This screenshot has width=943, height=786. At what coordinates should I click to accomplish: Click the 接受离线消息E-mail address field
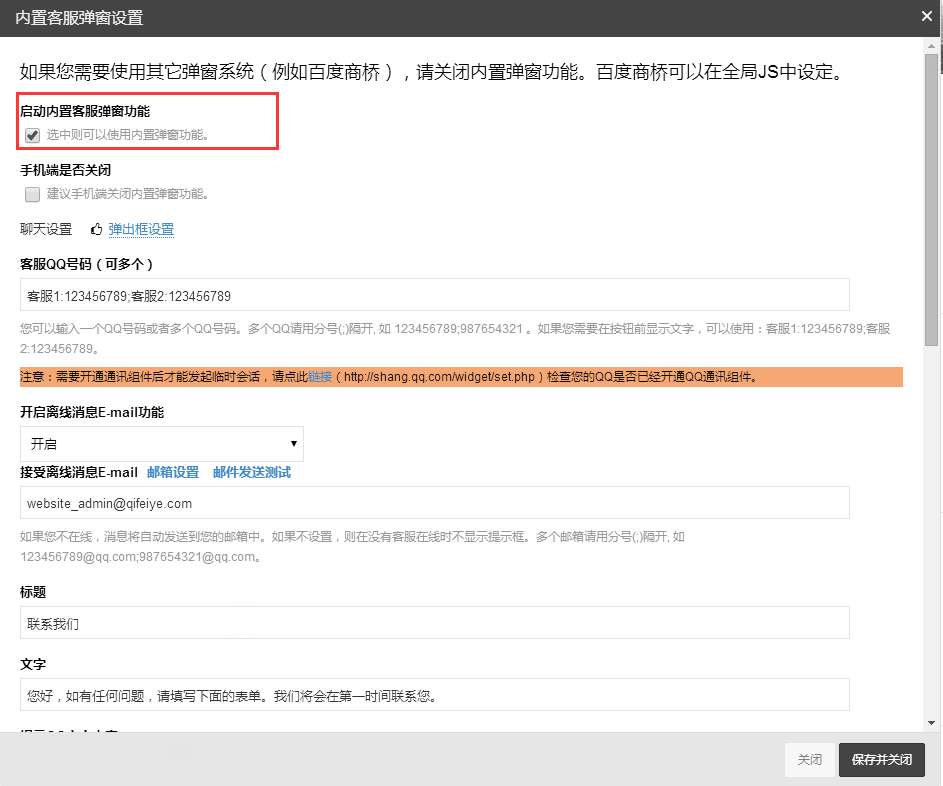434,503
